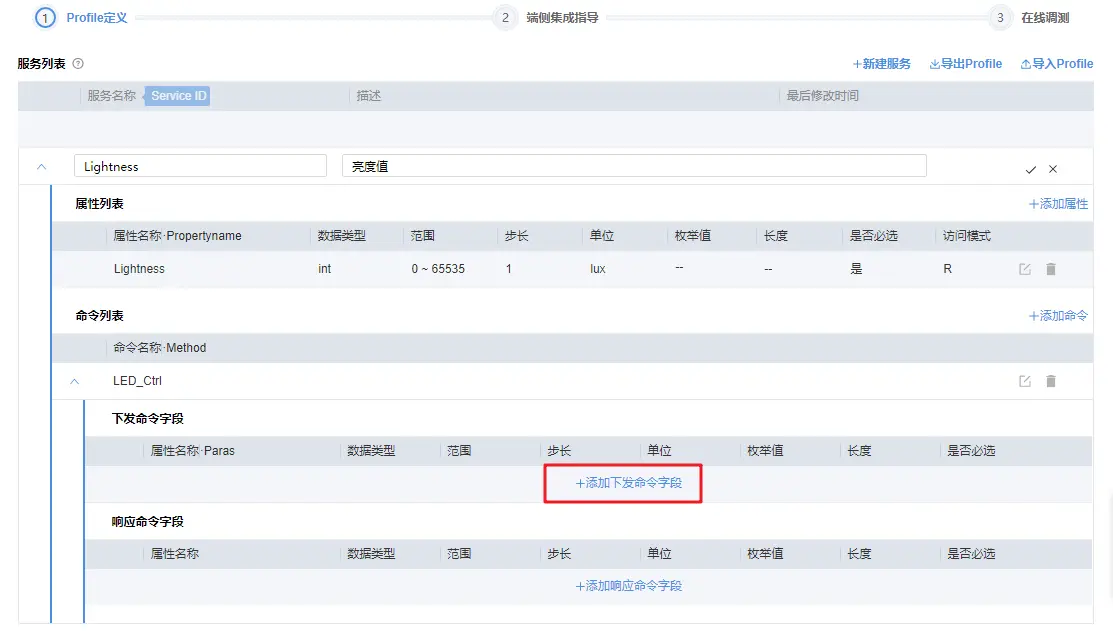The width and height of the screenshot is (1113, 635).
Task: Click the 描述 column header
Action: click(369, 96)
